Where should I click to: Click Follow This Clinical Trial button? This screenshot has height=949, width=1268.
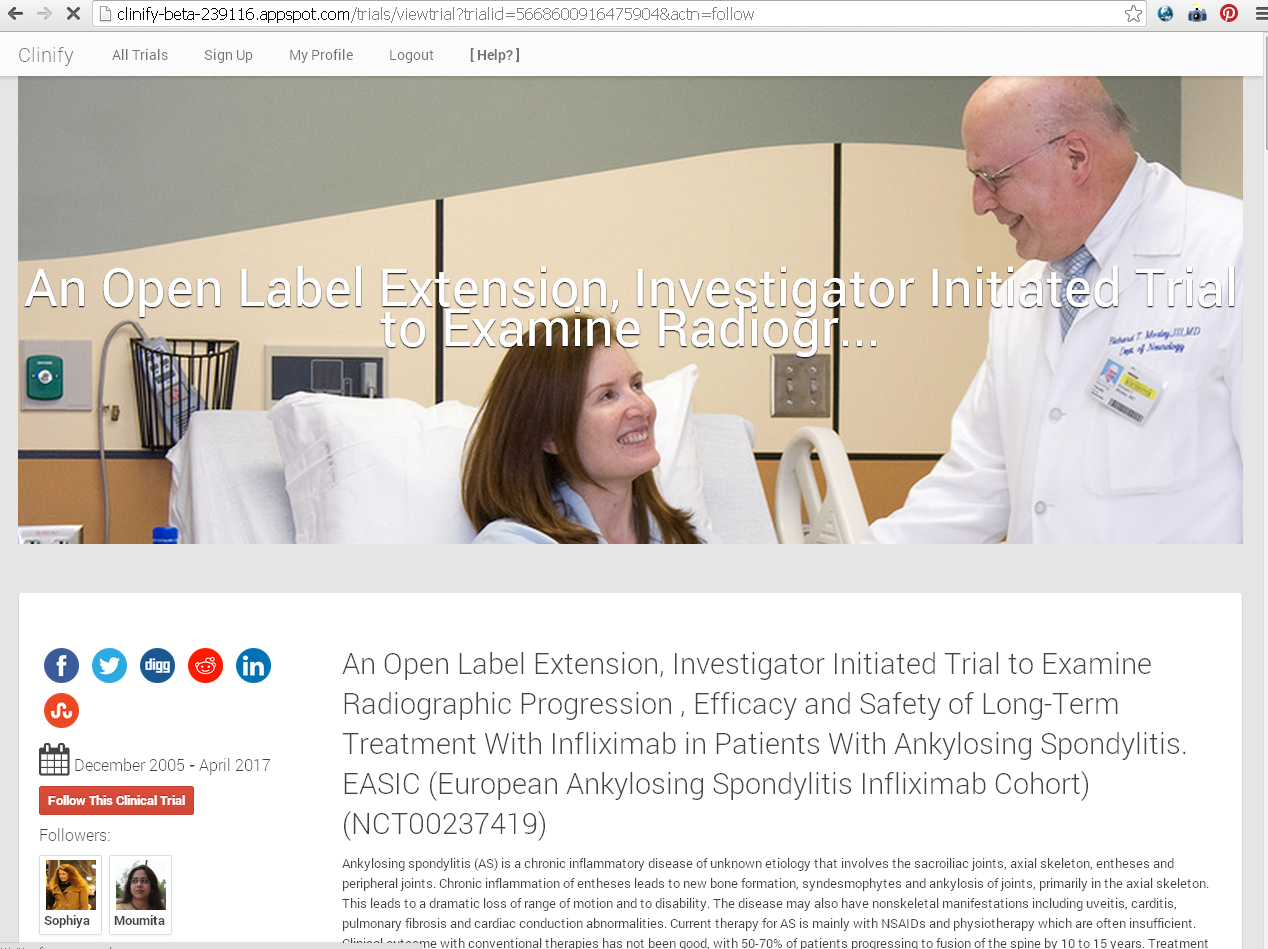(x=116, y=800)
